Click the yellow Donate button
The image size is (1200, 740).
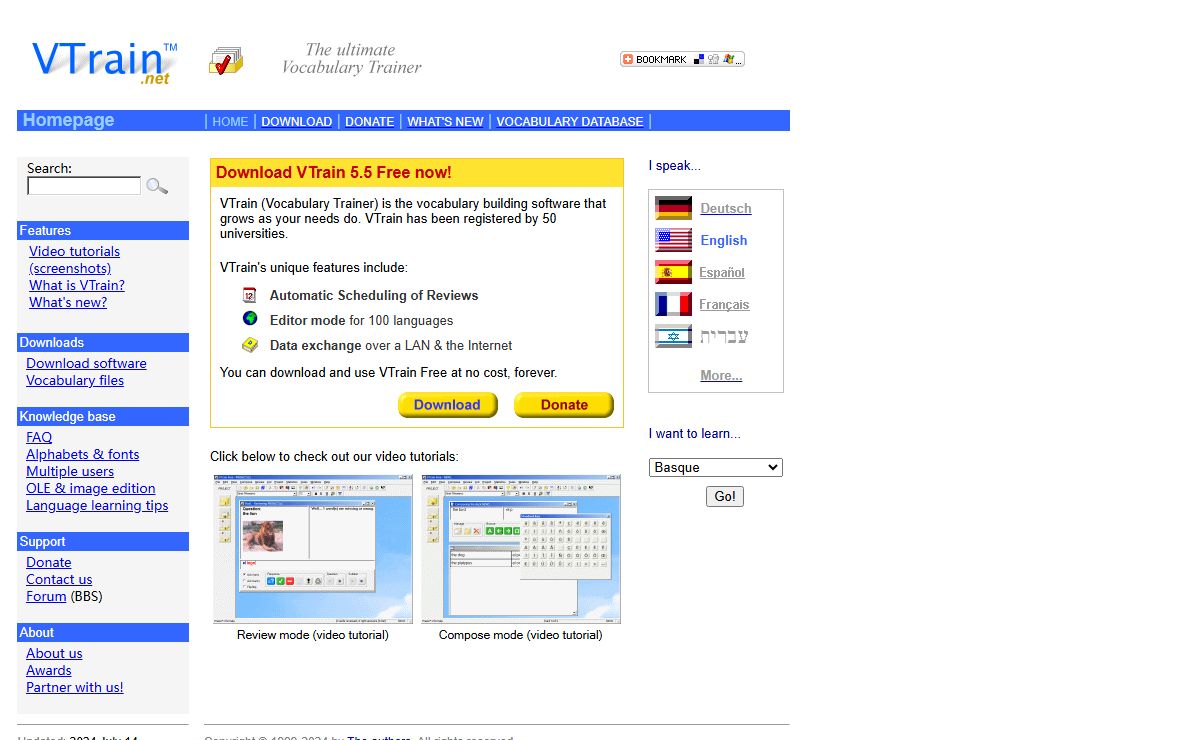[564, 405]
